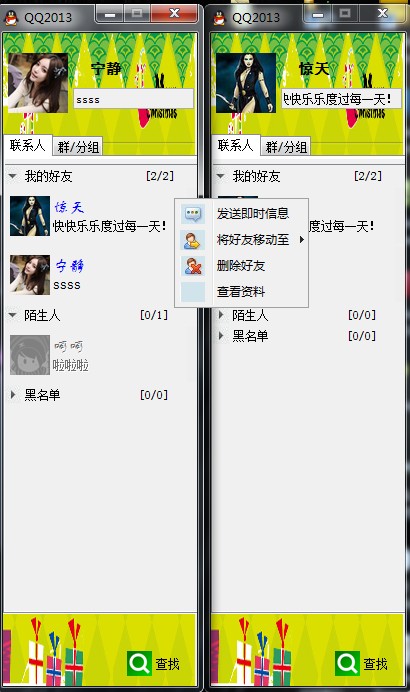Open 惊天 profile avatar in right window header
The image size is (410, 692).
[246, 83]
